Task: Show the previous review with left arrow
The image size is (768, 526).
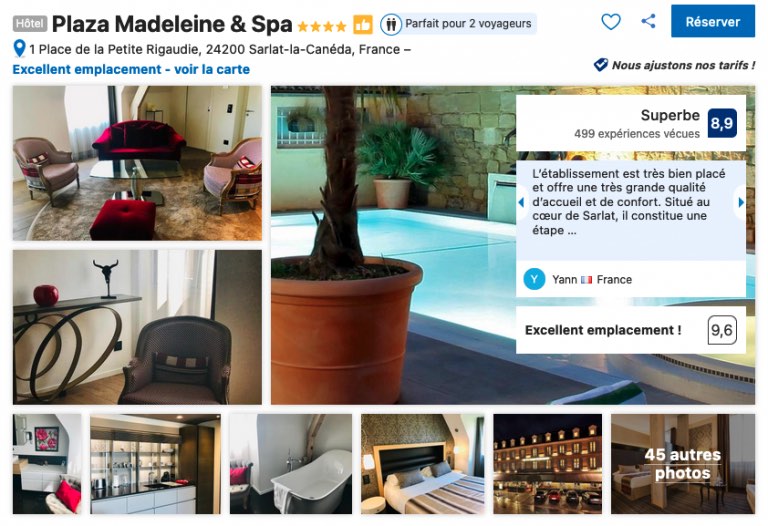Action: click(521, 202)
